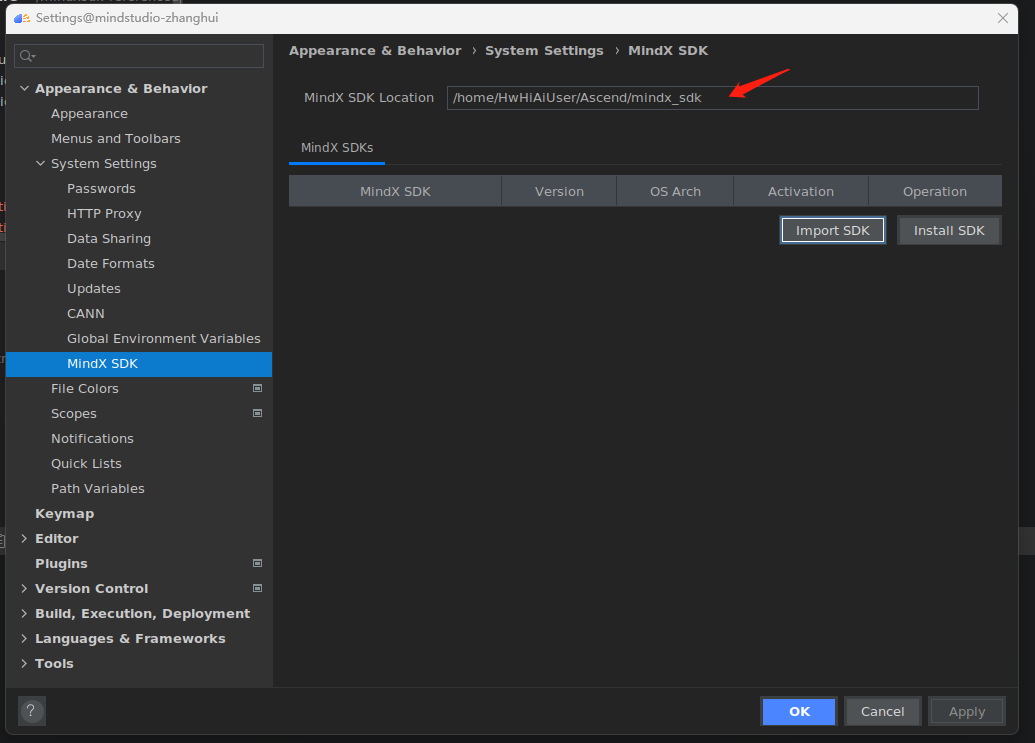The image size is (1035, 743).
Task: Open the Quick Lists page
Action: pyautogui.click(x=86, y=464)
